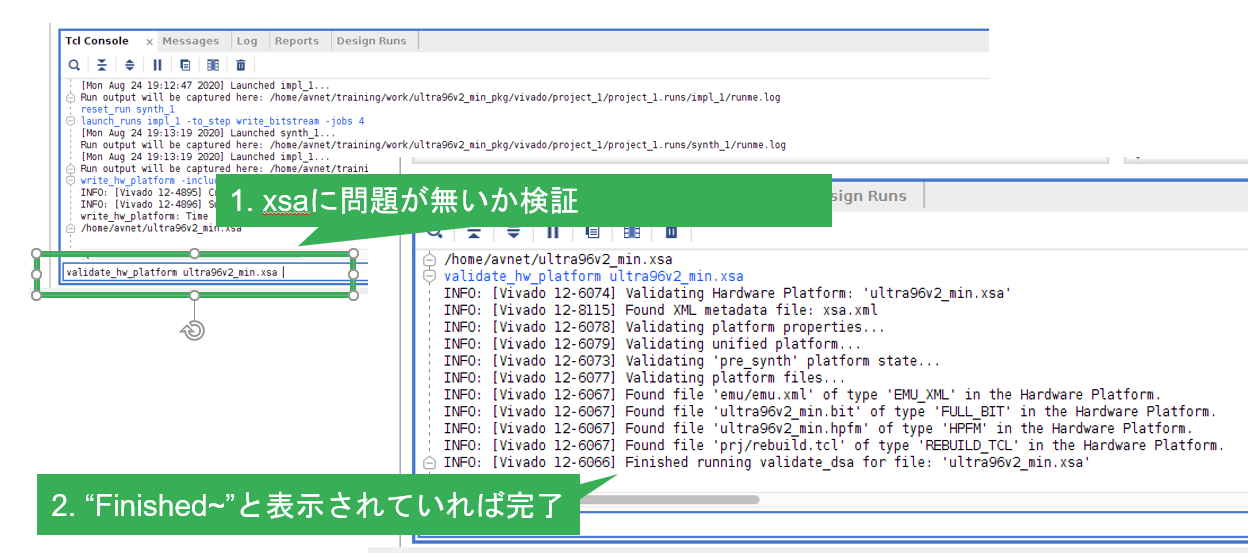Open the Log tab

click(x=247, y=41)
